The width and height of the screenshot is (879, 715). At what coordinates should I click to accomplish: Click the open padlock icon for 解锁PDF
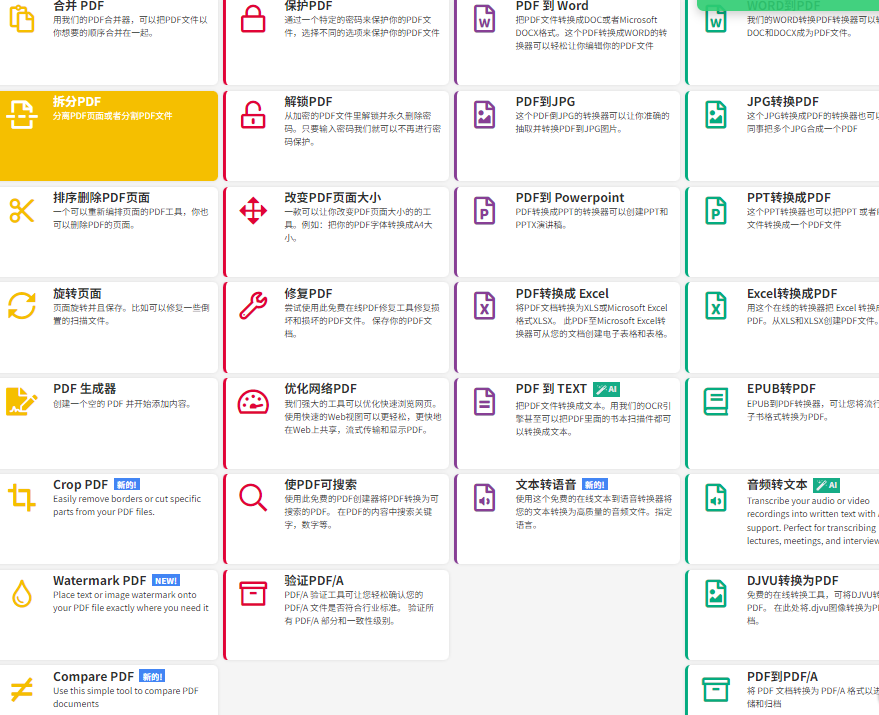pos(253,115)
